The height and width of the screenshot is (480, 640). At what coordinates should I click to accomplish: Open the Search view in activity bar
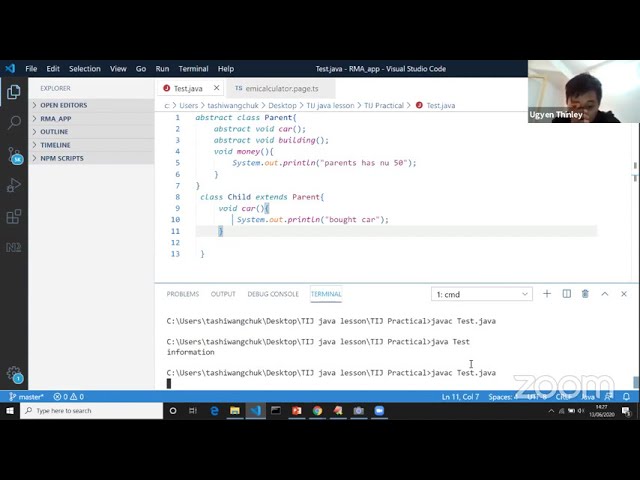pyautogui.click(x=13, y=122)
